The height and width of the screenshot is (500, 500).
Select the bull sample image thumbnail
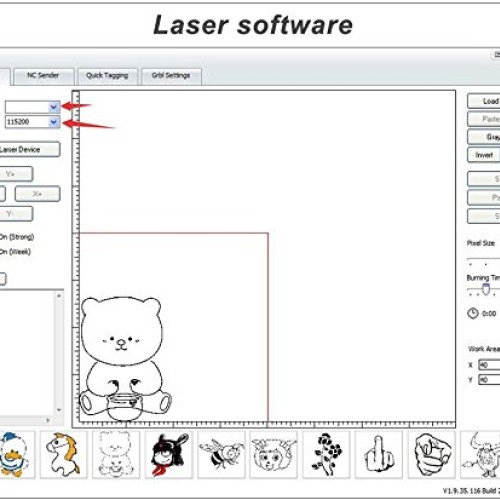click(480, 454)
